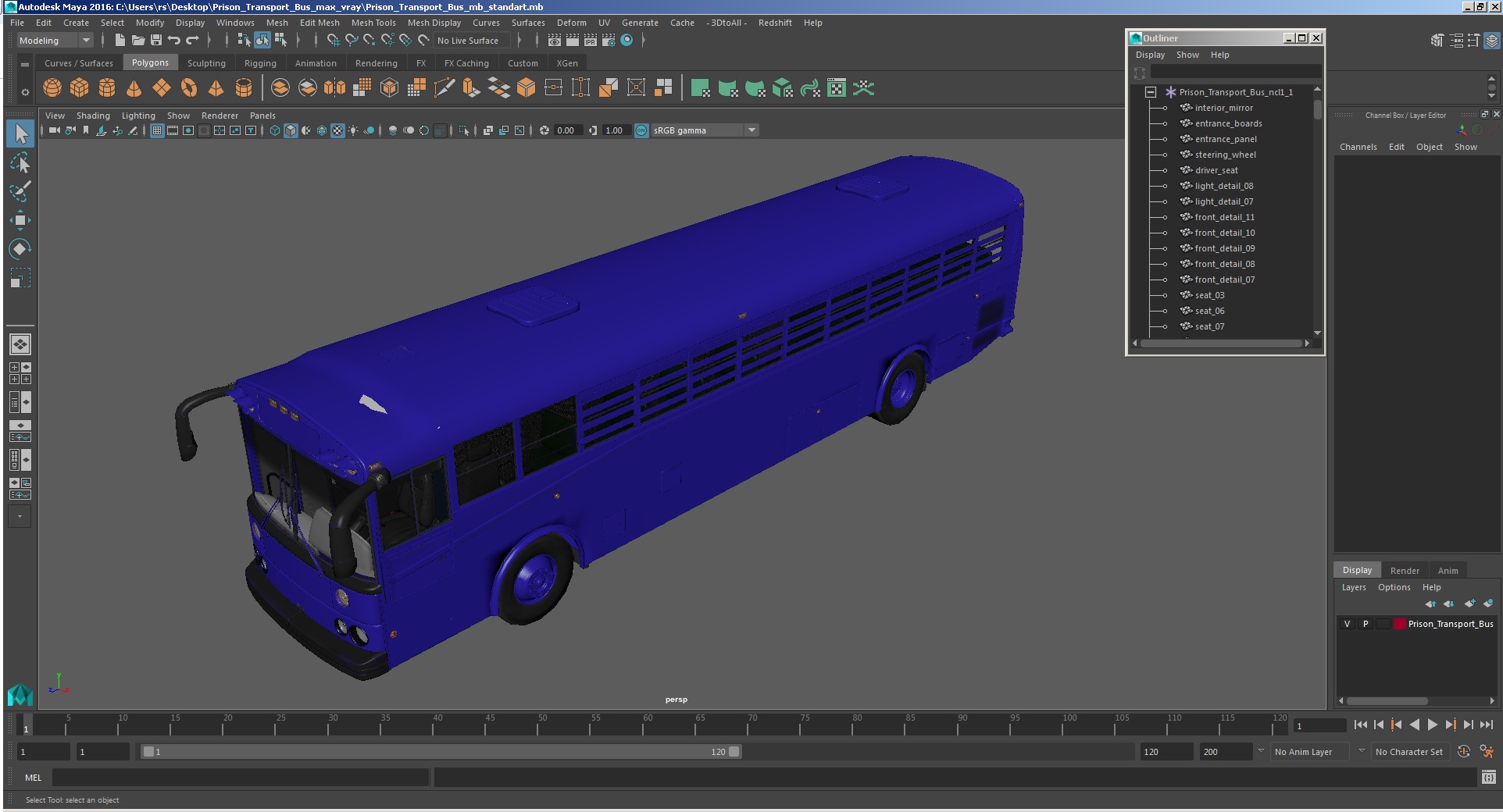Create a polygon plane from the shelf
This screenshot has width=1503, height=812.
(x=162, y=88)
